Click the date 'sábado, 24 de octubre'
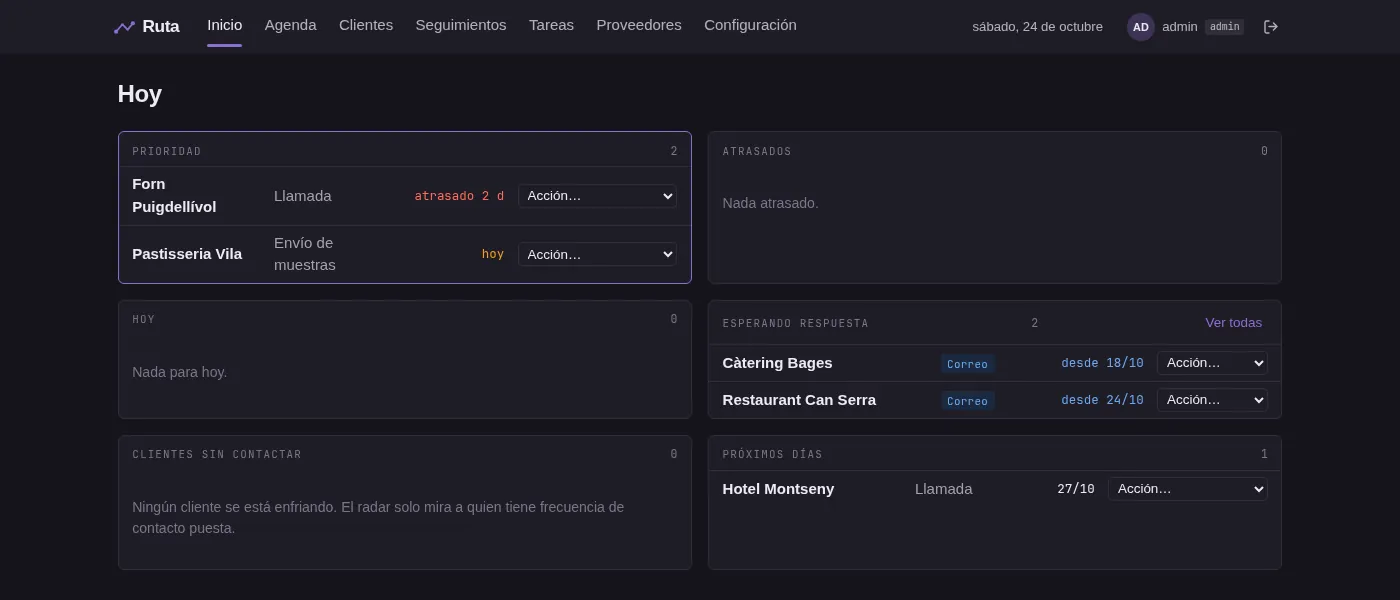This screenshot has height=600, width=1400. pos(1037,27)
